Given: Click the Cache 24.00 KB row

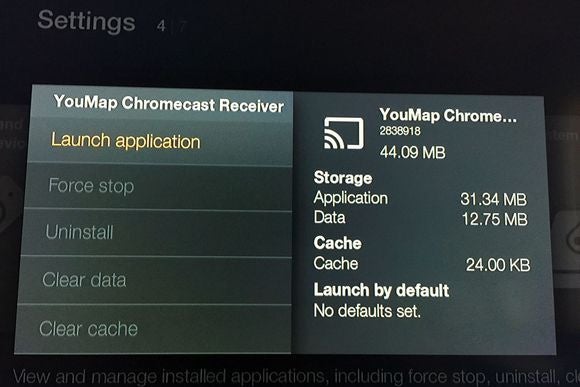Looking at the screenshot, I should click(x=422, y=265).
